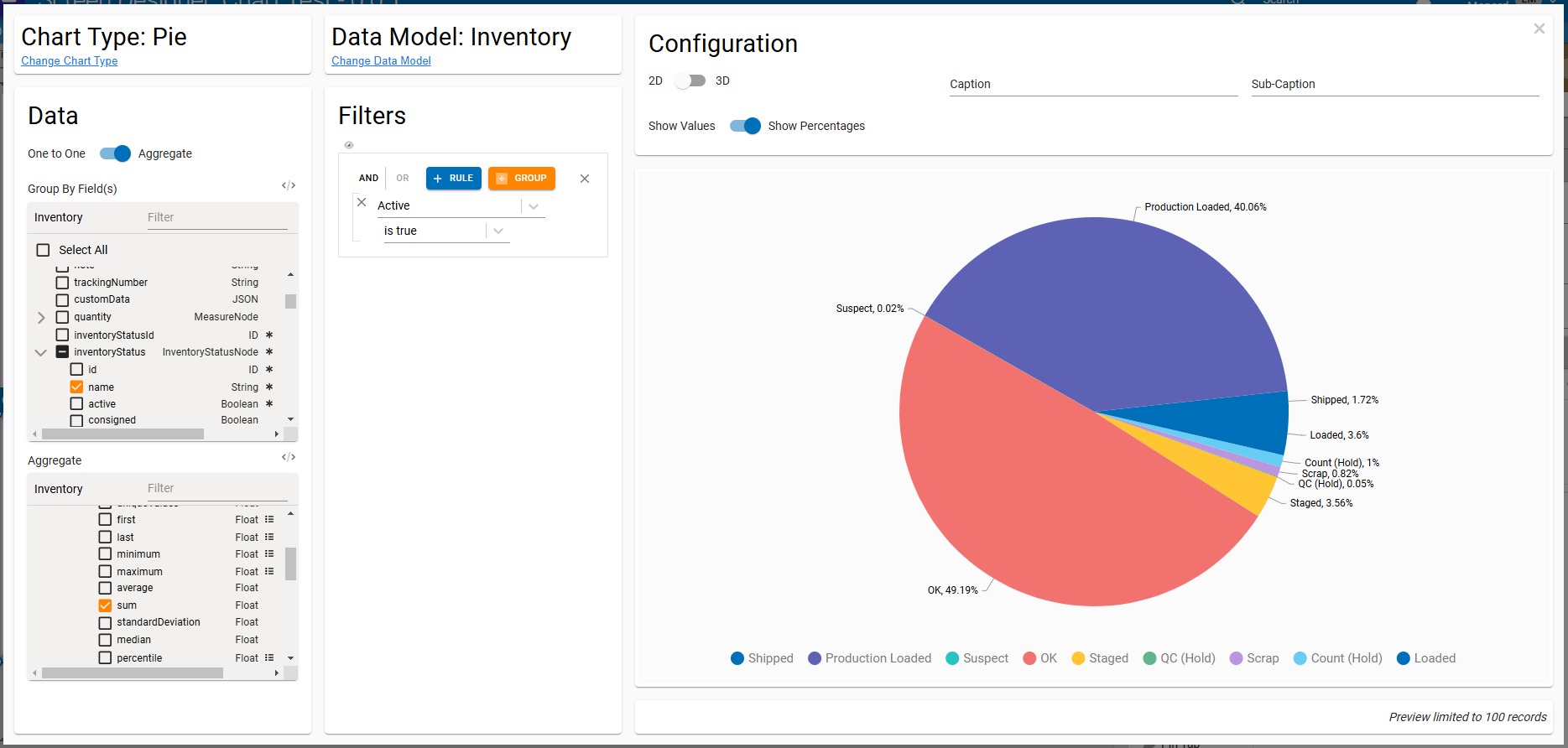
Task: Uncheck the sum aggregate checkbox
Action: 105,605
